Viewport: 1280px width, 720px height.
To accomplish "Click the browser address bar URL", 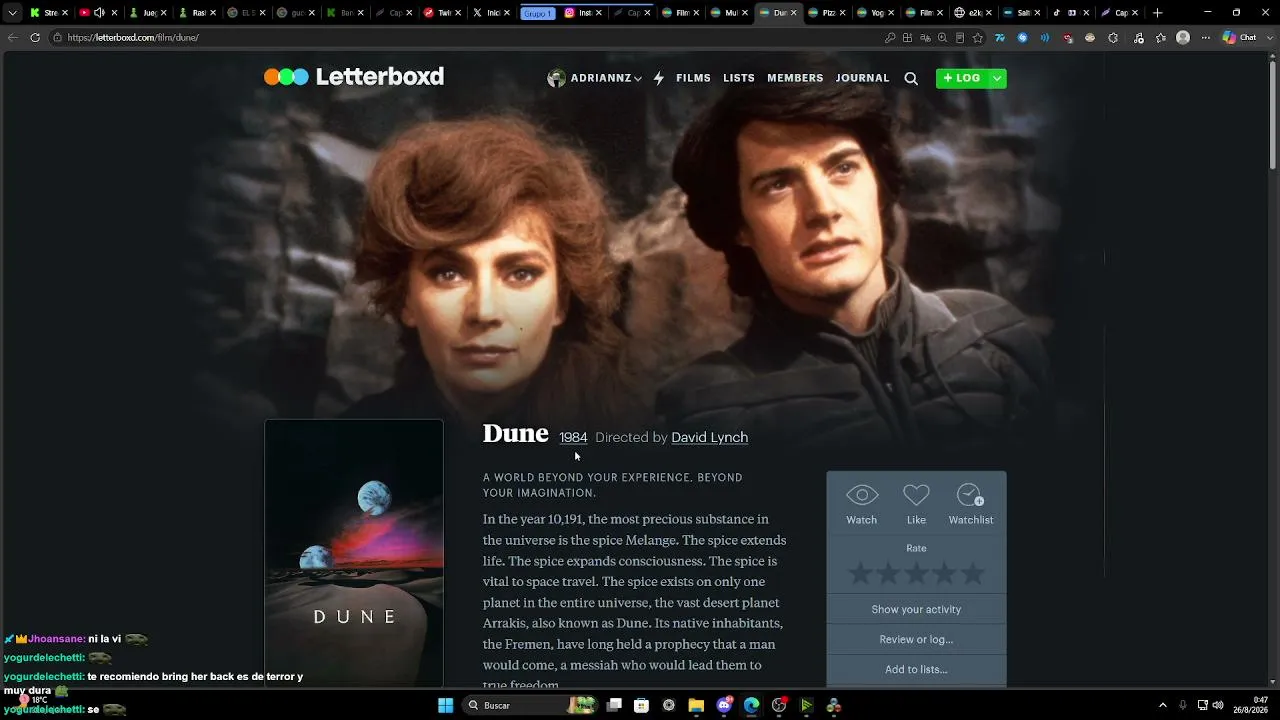I will (133, 38).
